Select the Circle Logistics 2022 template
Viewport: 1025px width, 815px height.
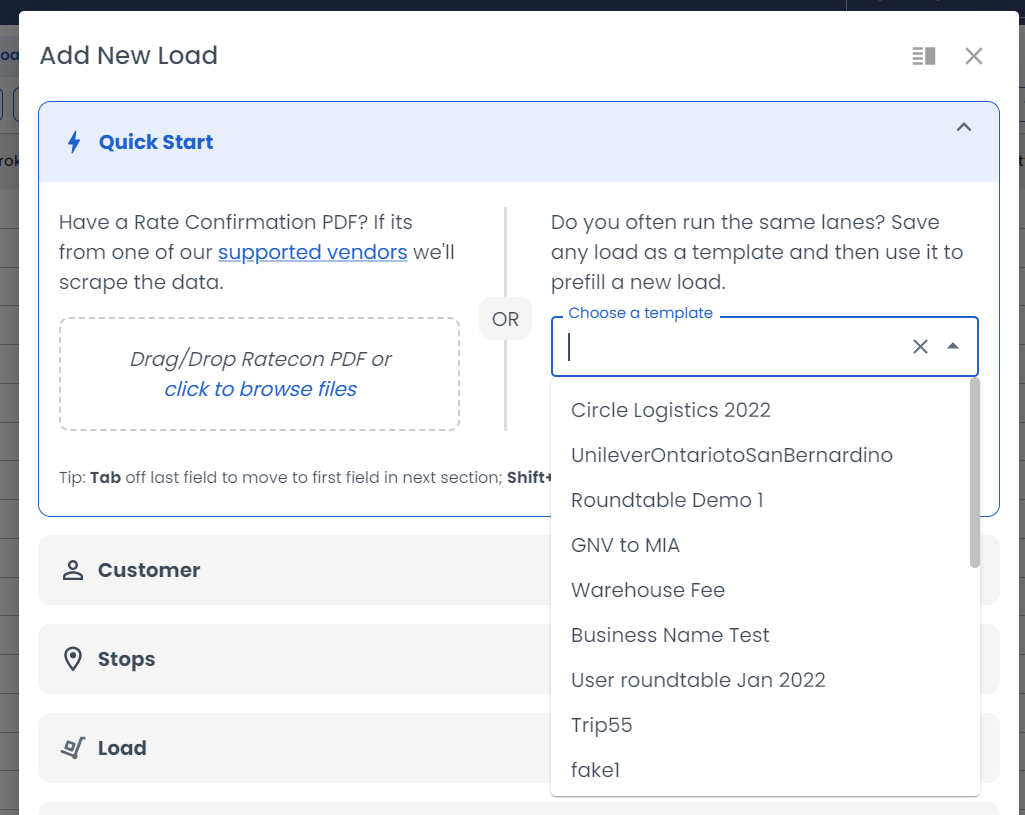pos(670,410)
